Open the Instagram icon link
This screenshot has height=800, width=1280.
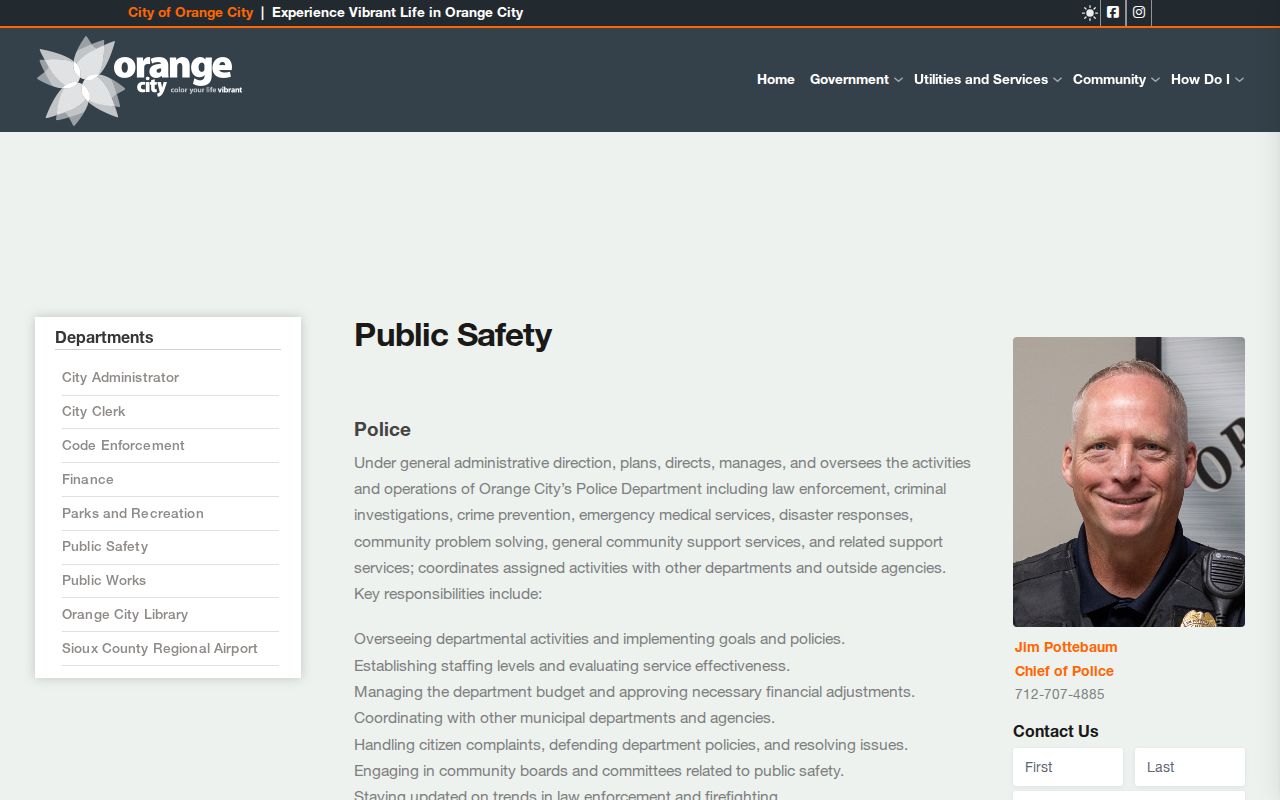1139,13
